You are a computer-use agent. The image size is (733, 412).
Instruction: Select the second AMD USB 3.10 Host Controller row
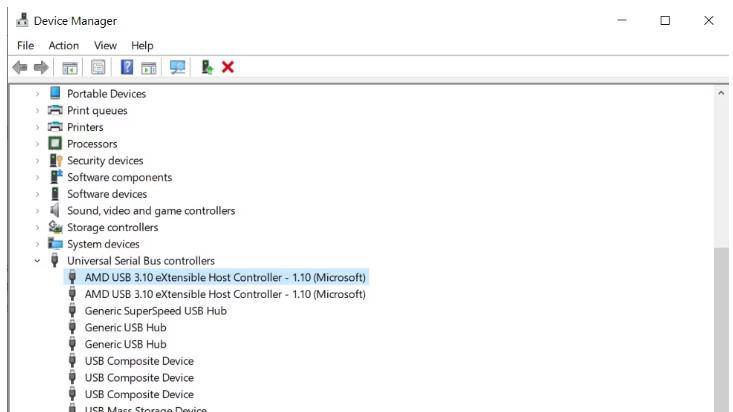225,294
